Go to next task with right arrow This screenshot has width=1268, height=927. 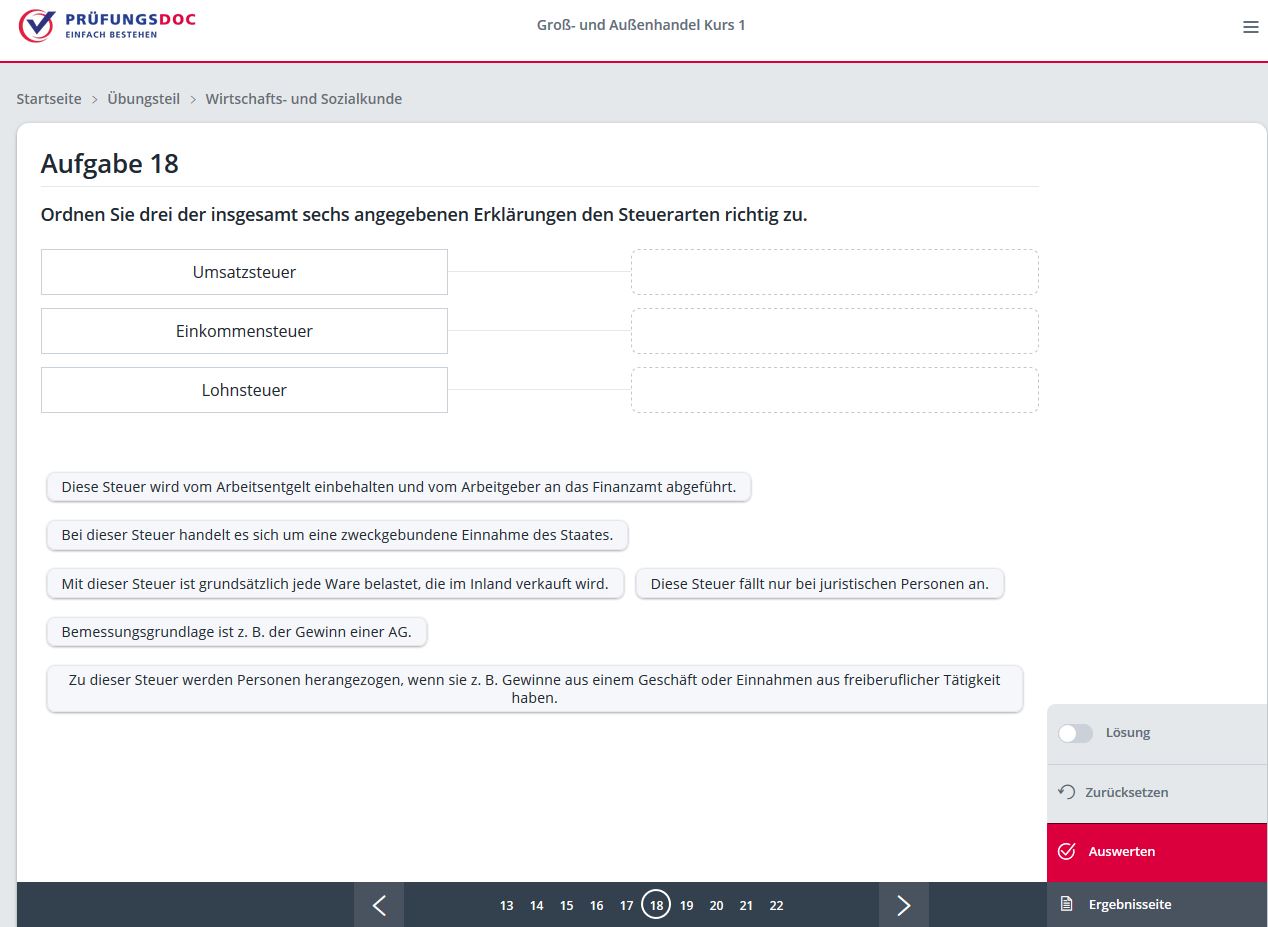coord(903,905)
